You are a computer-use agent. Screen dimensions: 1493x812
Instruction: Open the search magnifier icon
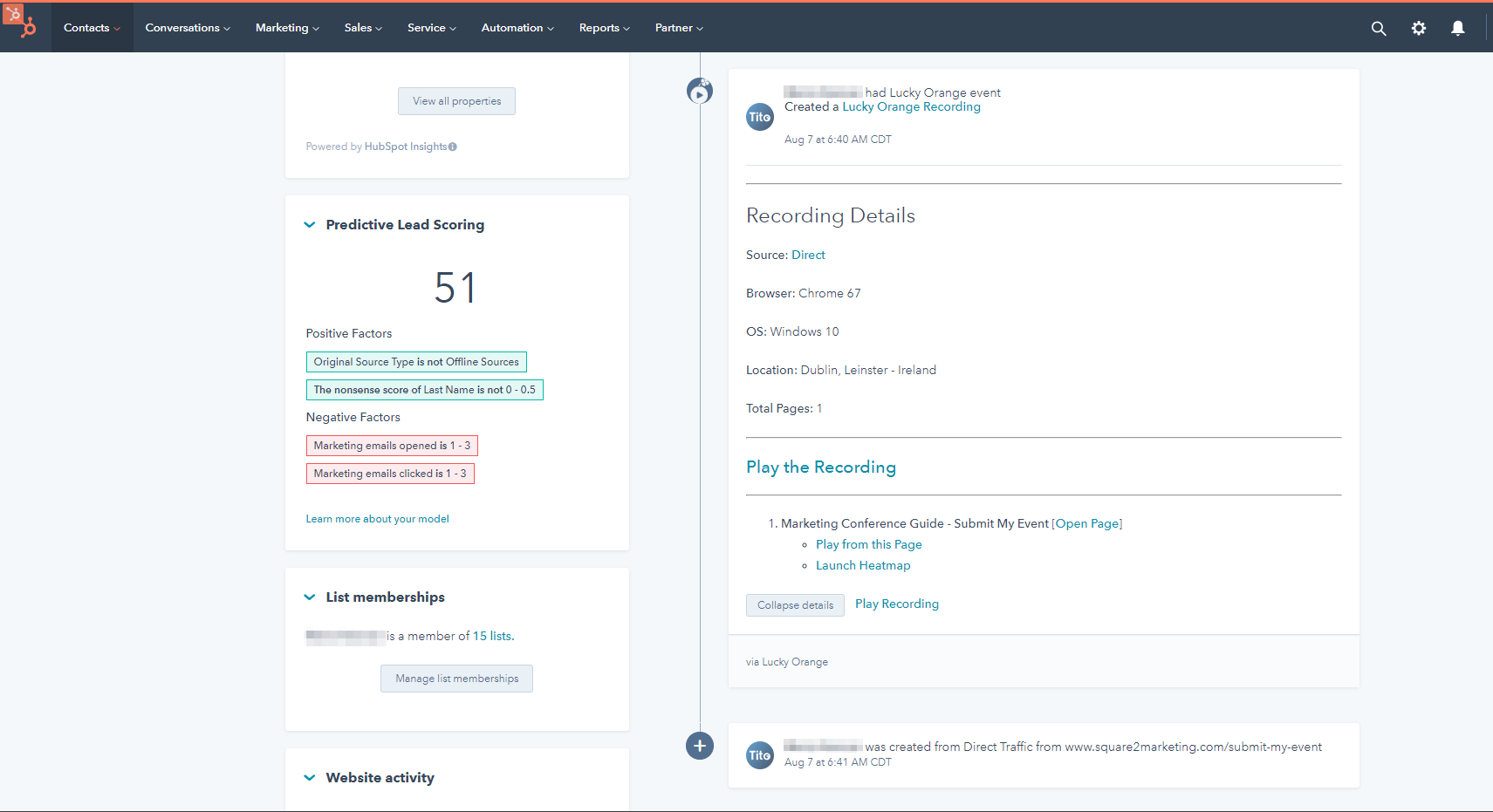pos(1379,28)
